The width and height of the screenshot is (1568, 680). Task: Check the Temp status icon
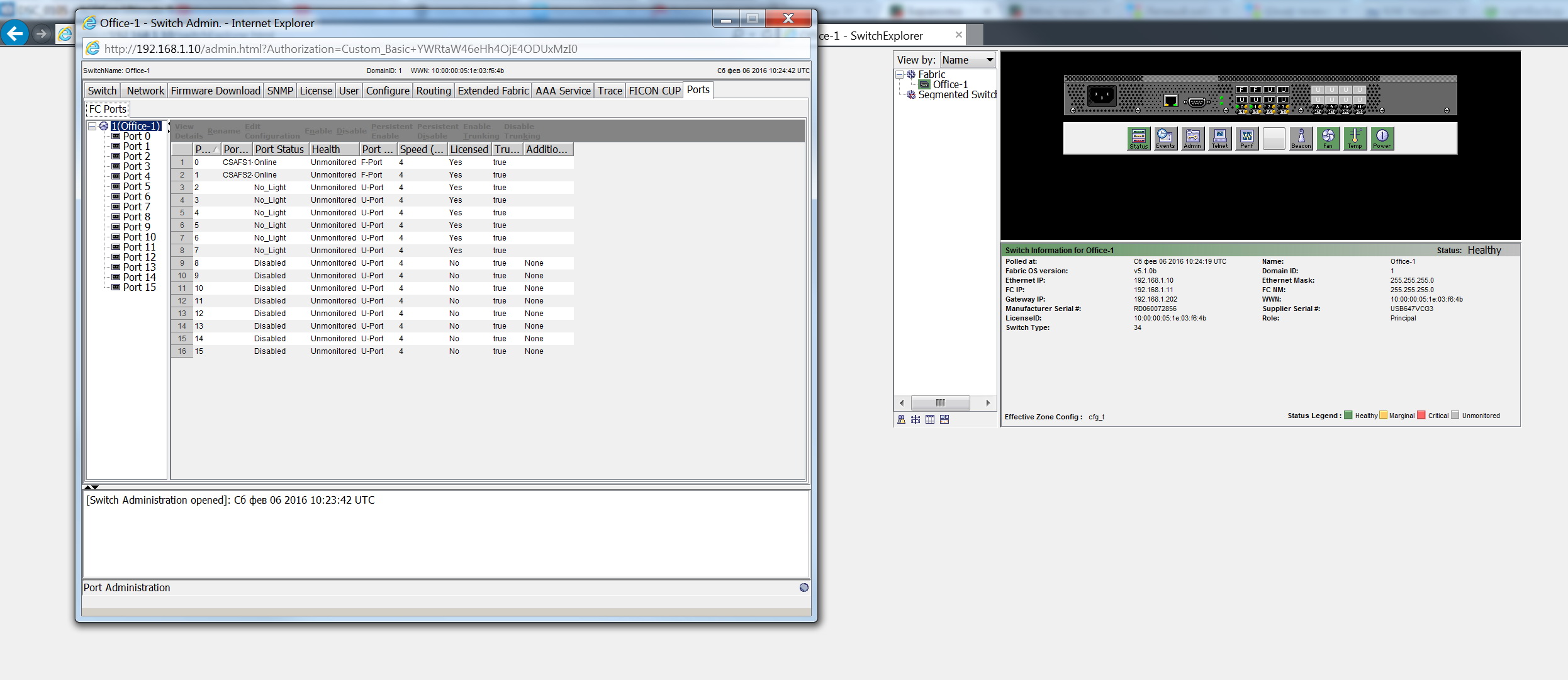(1355, 139)
